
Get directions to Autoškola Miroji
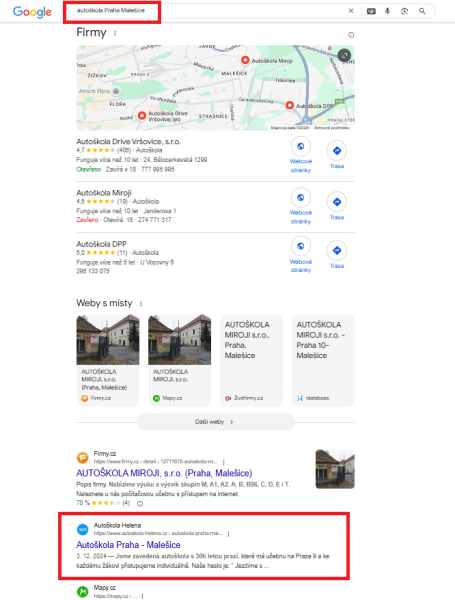coord(337,207)
